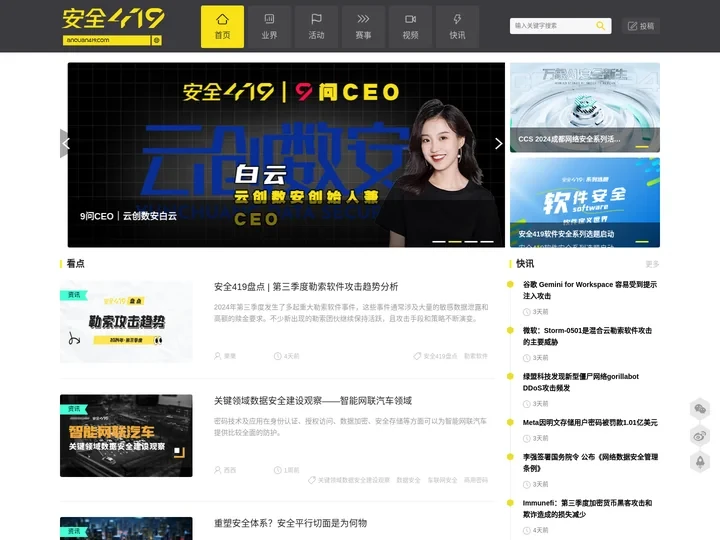
Task: Click the 关键领域数据安全建设观察 tag
Action: point(354,480)
